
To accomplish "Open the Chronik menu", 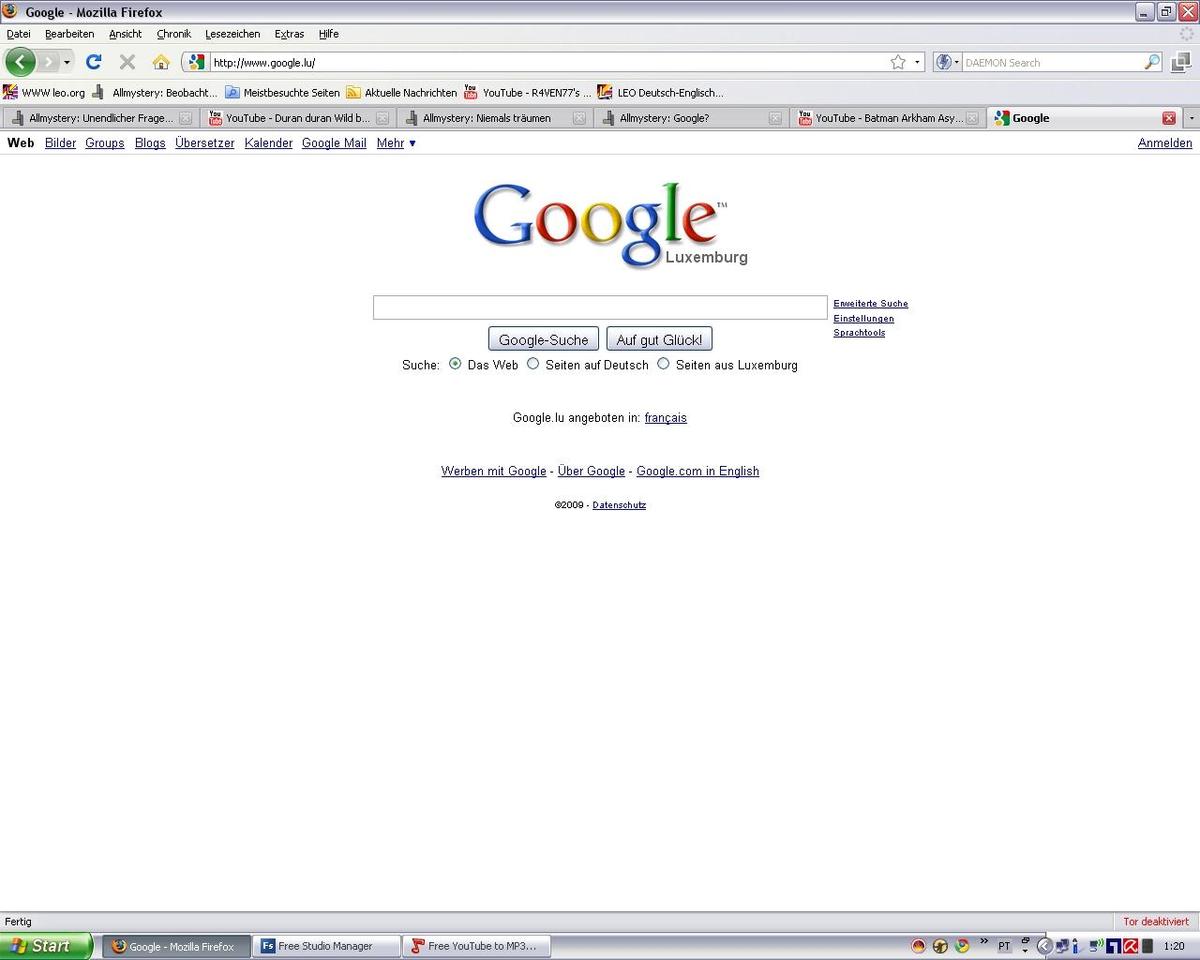I will 173,34.
